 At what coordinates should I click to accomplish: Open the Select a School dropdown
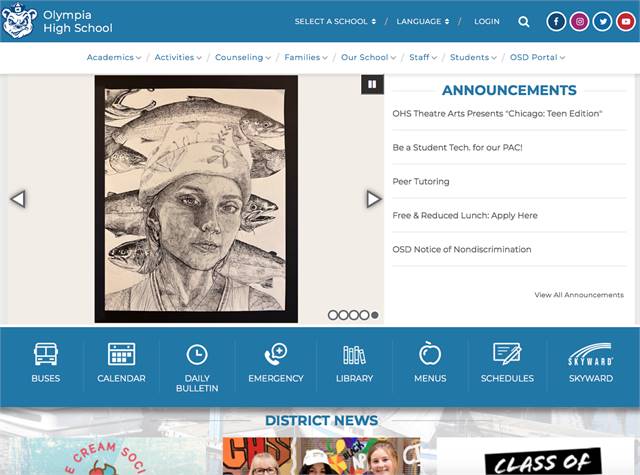point(335,22)
